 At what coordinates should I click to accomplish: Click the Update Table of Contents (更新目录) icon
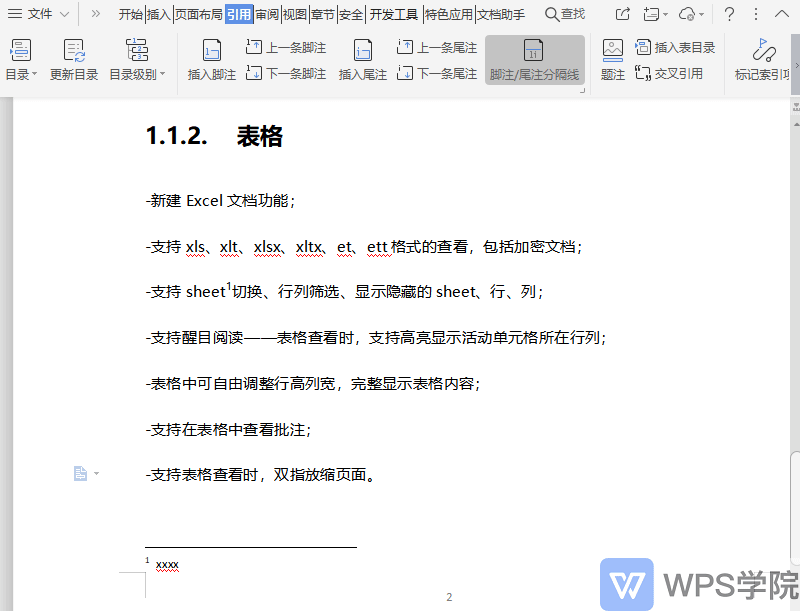74,50
